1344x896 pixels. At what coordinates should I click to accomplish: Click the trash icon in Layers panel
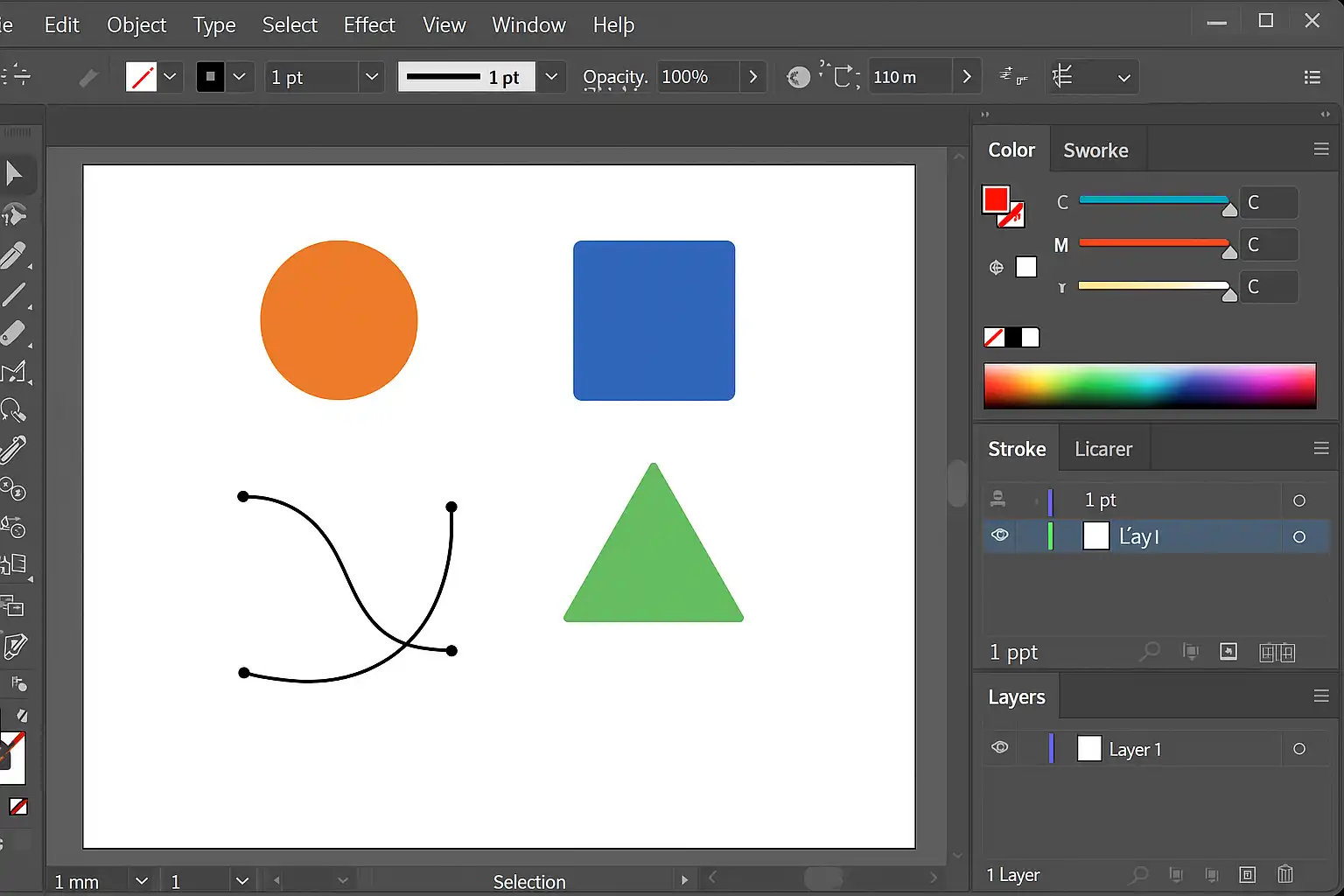coord(1284,874)
